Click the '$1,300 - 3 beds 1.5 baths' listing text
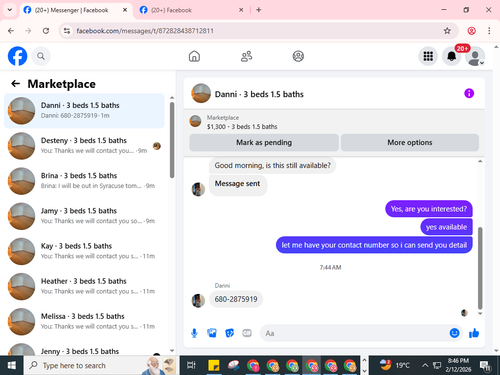This screenshot has width=500, height=375. click(242, 127)
